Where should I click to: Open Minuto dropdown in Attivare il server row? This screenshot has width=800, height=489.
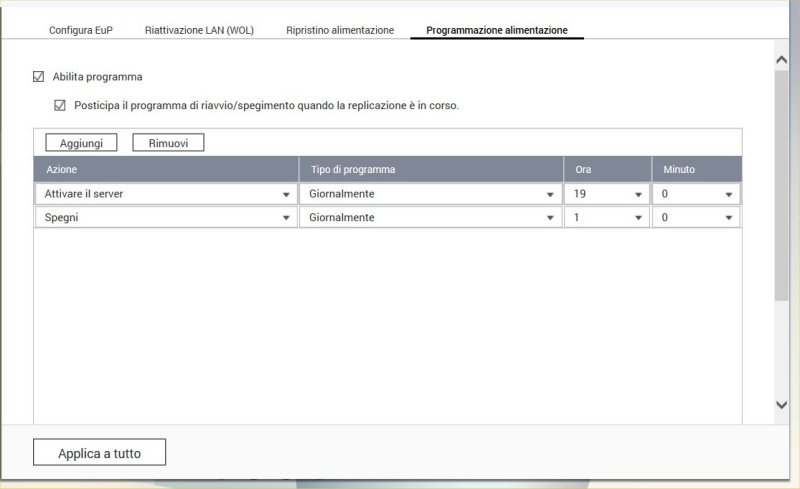tap(696, 194)
